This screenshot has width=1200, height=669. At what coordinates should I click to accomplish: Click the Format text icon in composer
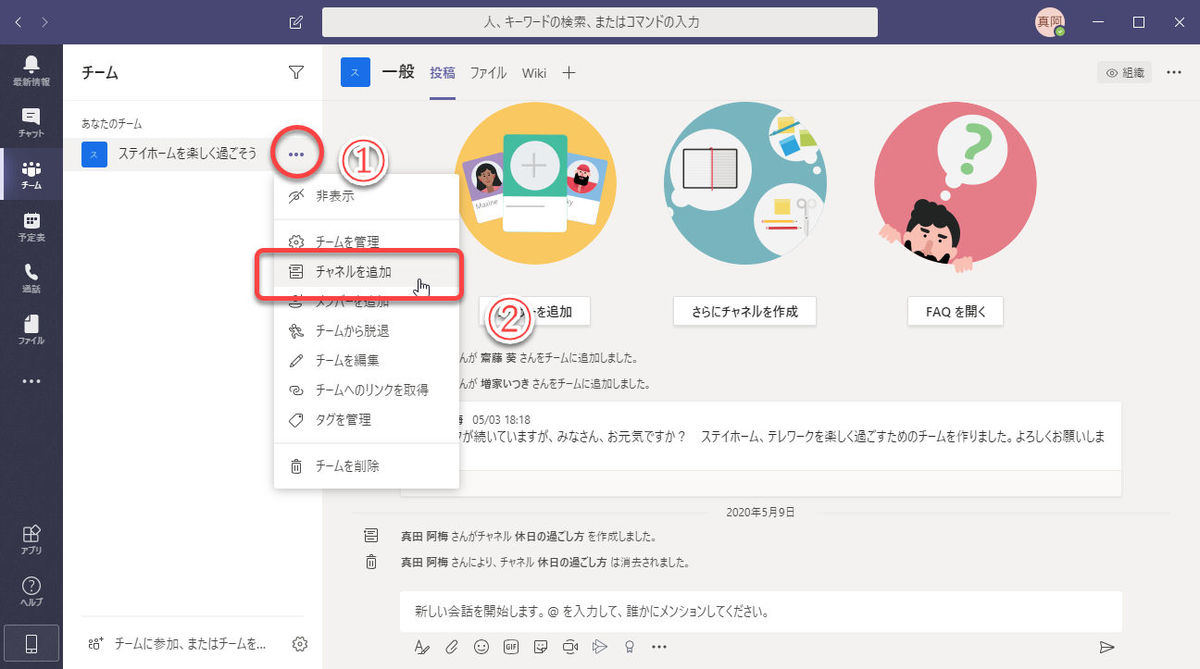(x=421, y=647)
